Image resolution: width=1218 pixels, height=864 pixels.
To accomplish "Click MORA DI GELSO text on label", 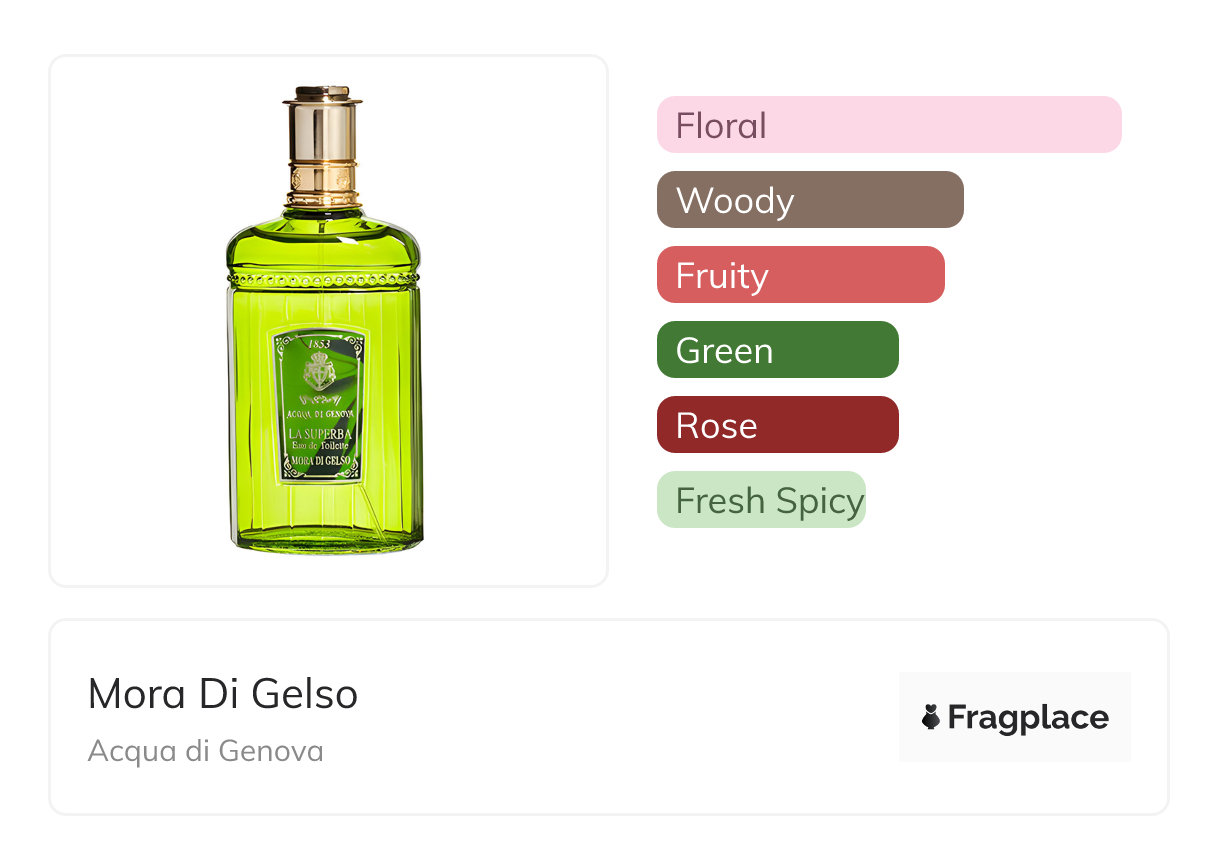I will point(319,462).
